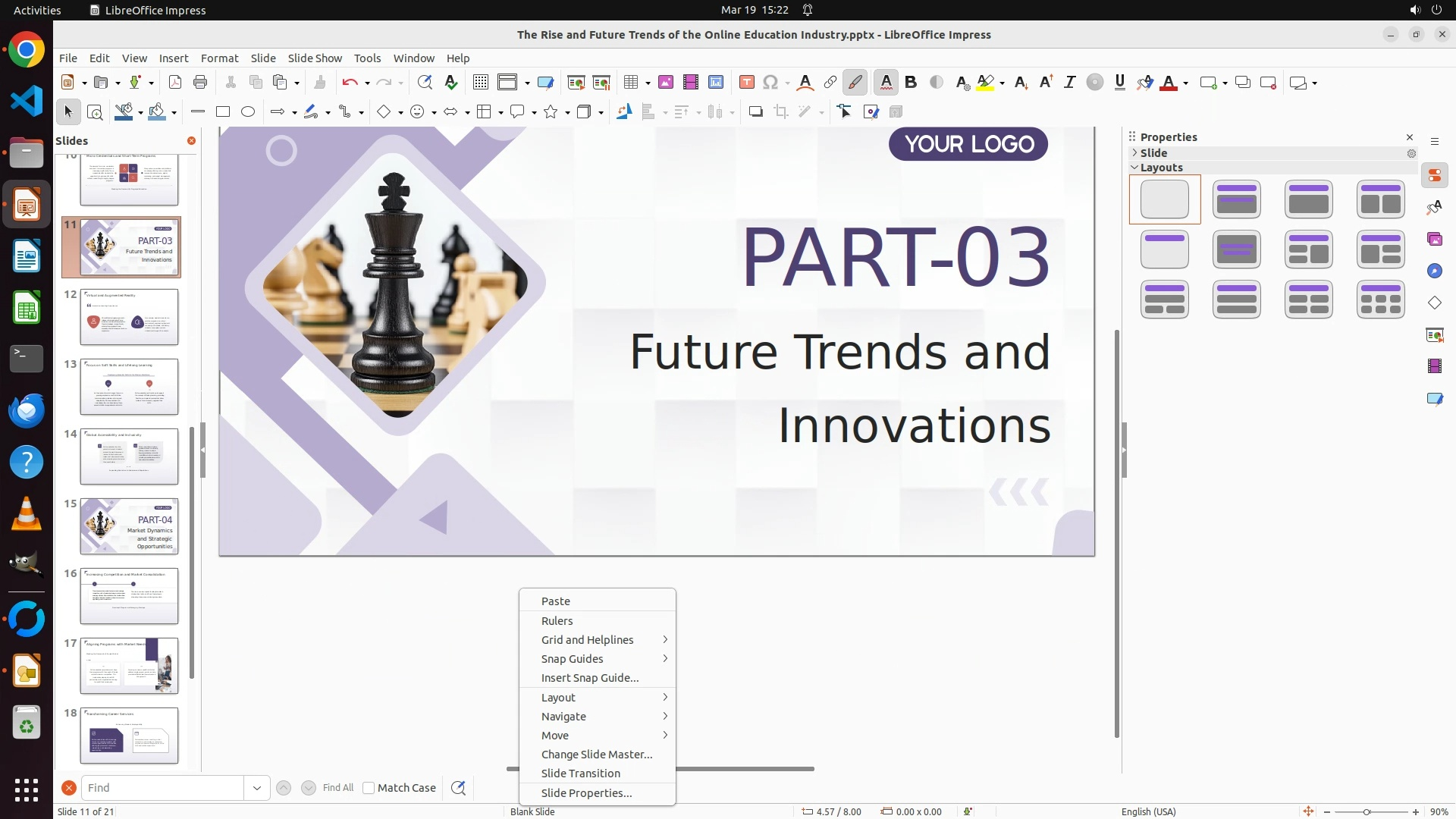The width and height of the screenshot is (1456, 819).
Task: Enable the Match Case checkbox
Action: [x=369, y=788]
